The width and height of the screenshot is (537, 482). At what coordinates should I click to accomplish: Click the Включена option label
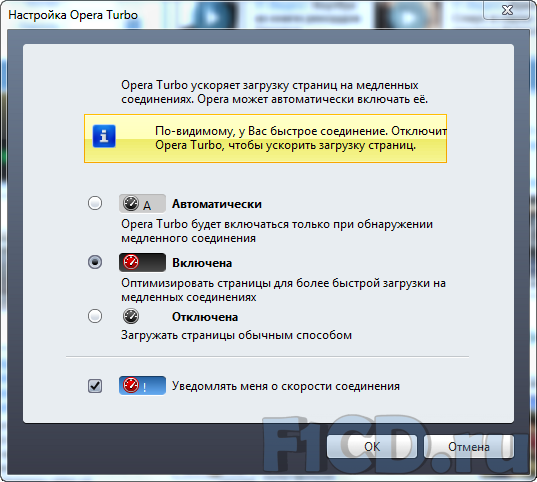[x=202, y=263]
